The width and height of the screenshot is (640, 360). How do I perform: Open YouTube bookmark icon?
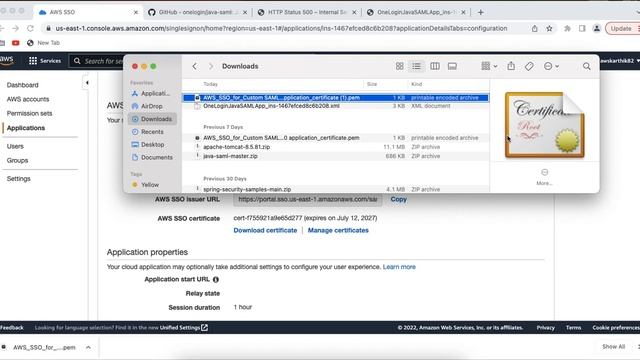coord(16,43)
